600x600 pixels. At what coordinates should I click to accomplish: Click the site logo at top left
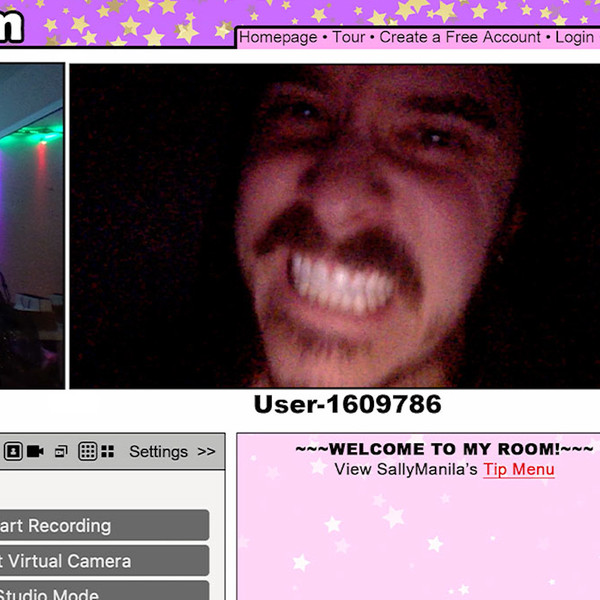(10, 25)
